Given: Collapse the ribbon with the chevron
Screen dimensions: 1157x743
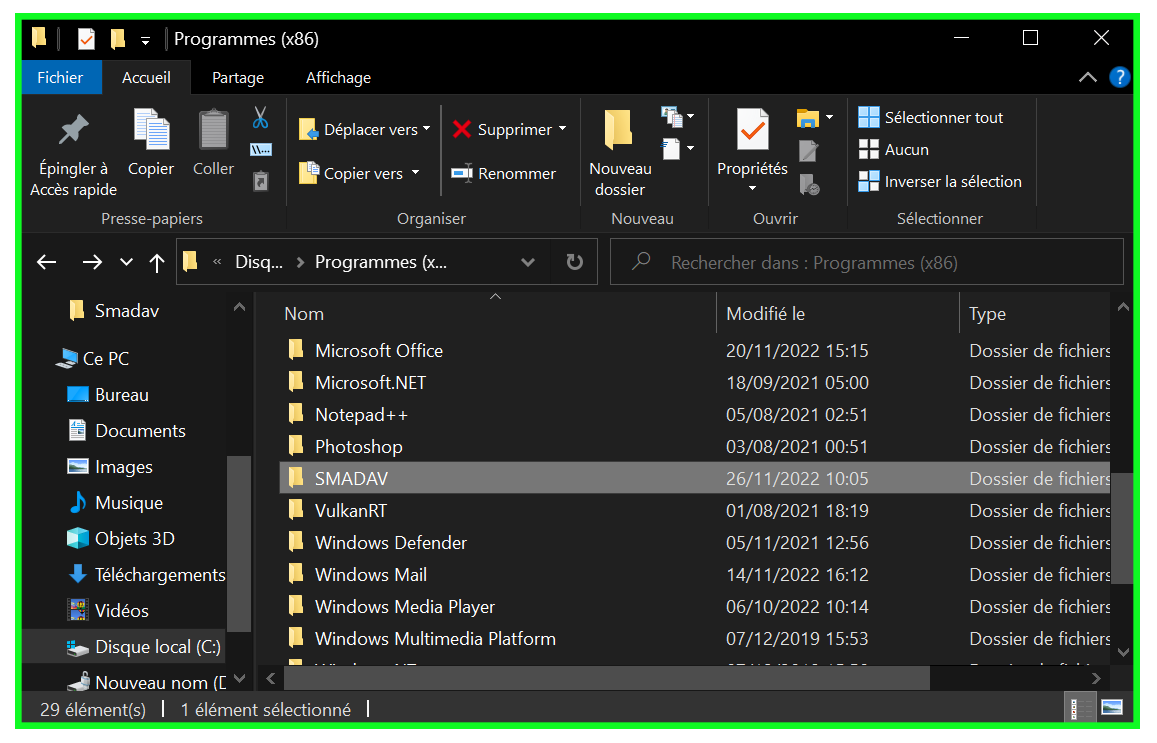Looking at the screenshot, I should click(1087, 77).
